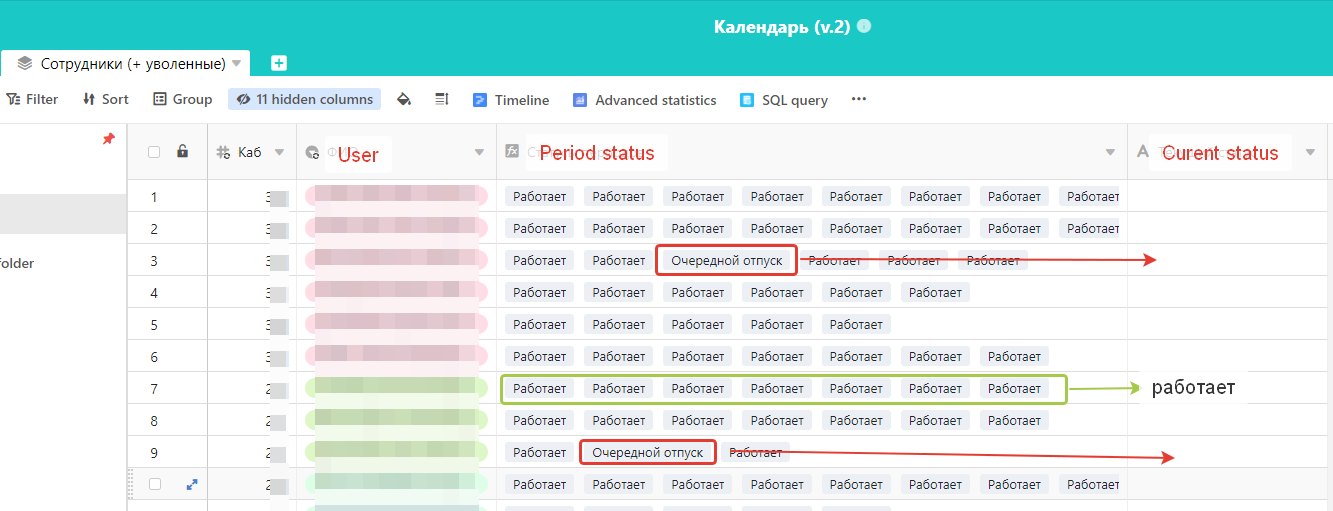This screenshot has height=511, width=1333.
Task: Open the three-dots more options menu
Action: pos(858,99)
